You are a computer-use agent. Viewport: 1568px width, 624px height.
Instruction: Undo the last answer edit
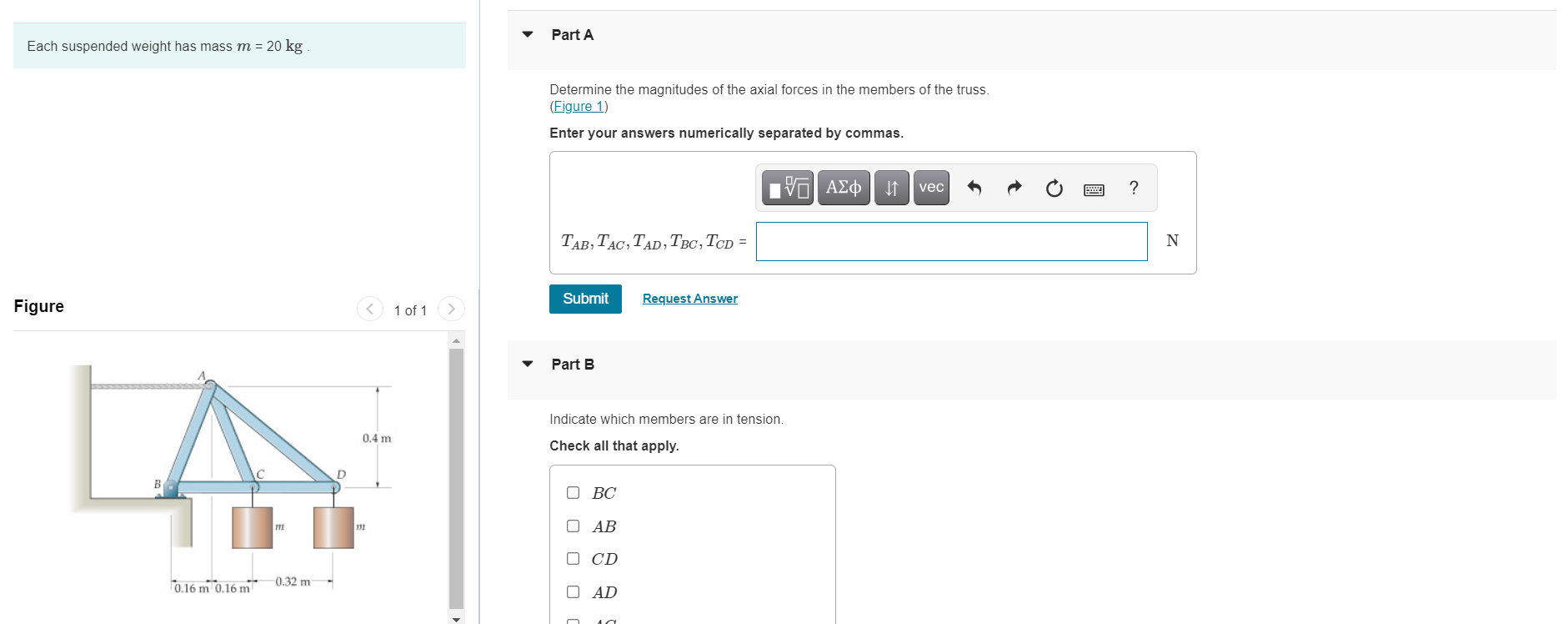point(974,188)
